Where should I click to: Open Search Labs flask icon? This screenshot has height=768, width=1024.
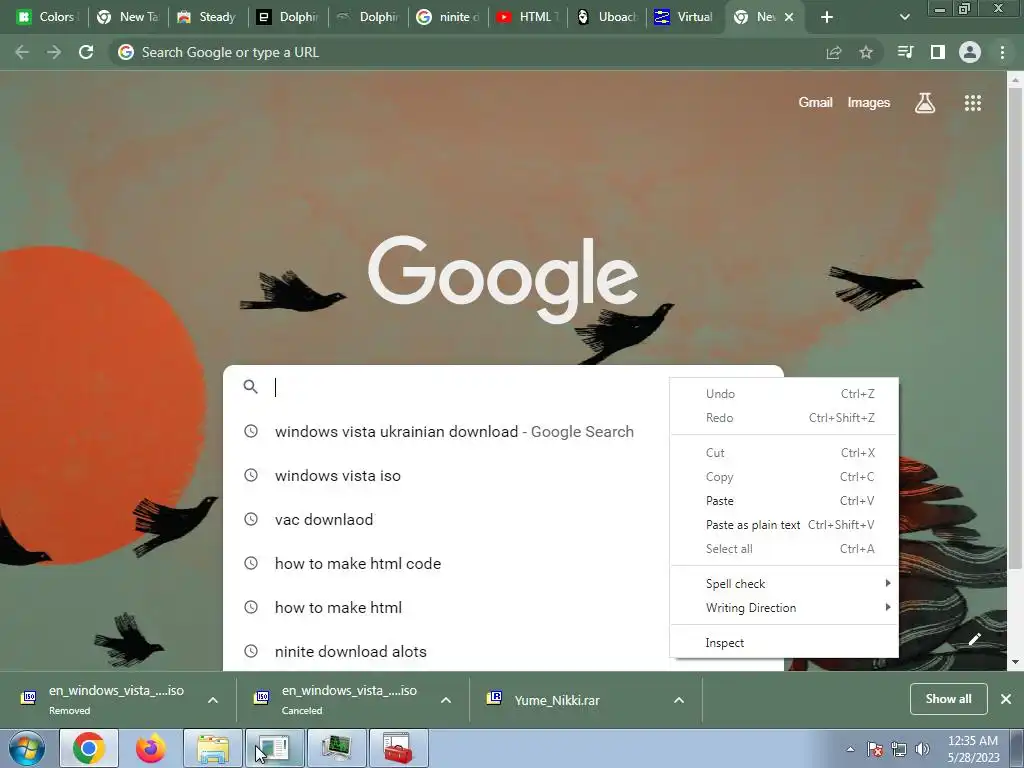[925, 103]
